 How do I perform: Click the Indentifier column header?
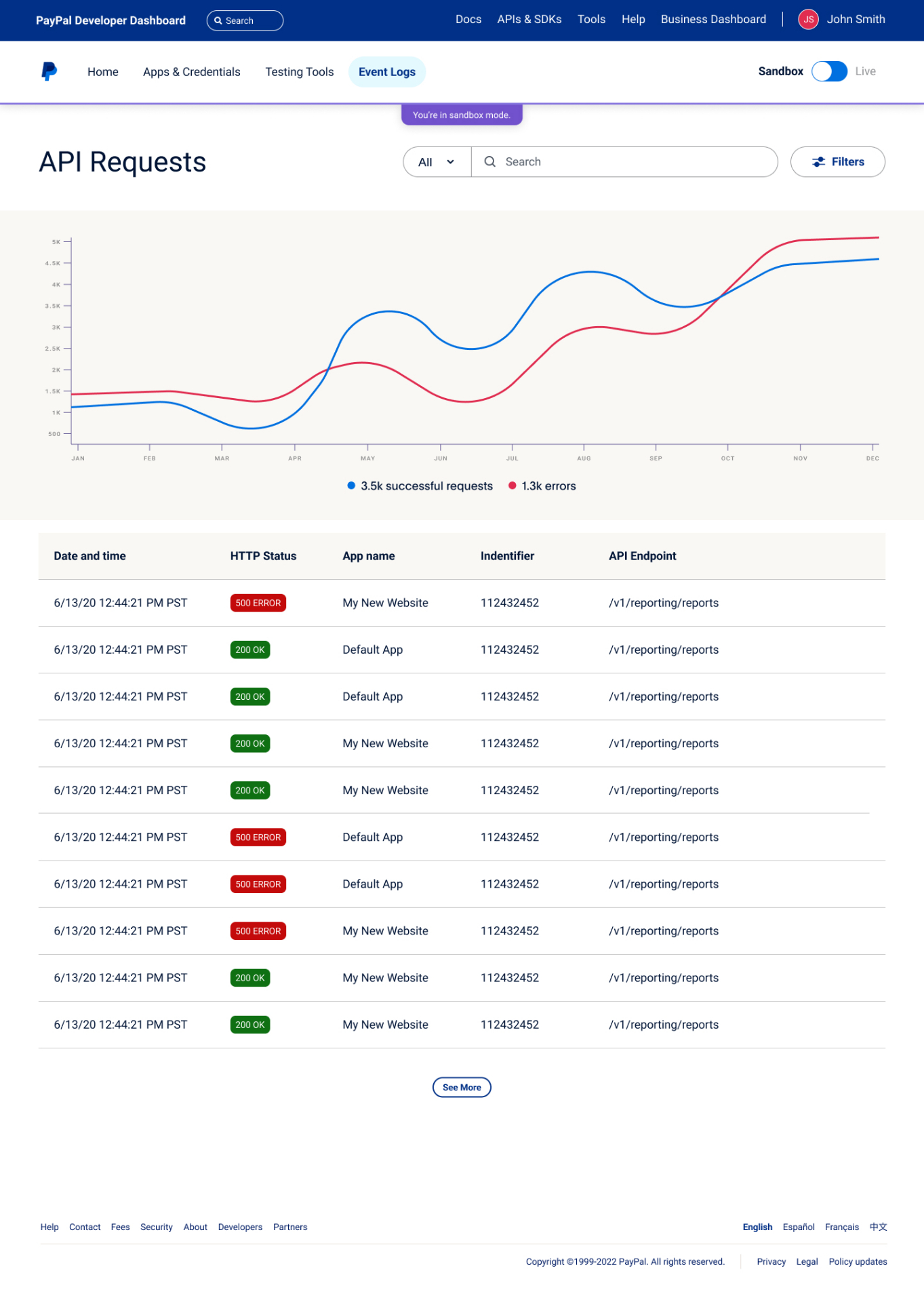pos(507,556)
